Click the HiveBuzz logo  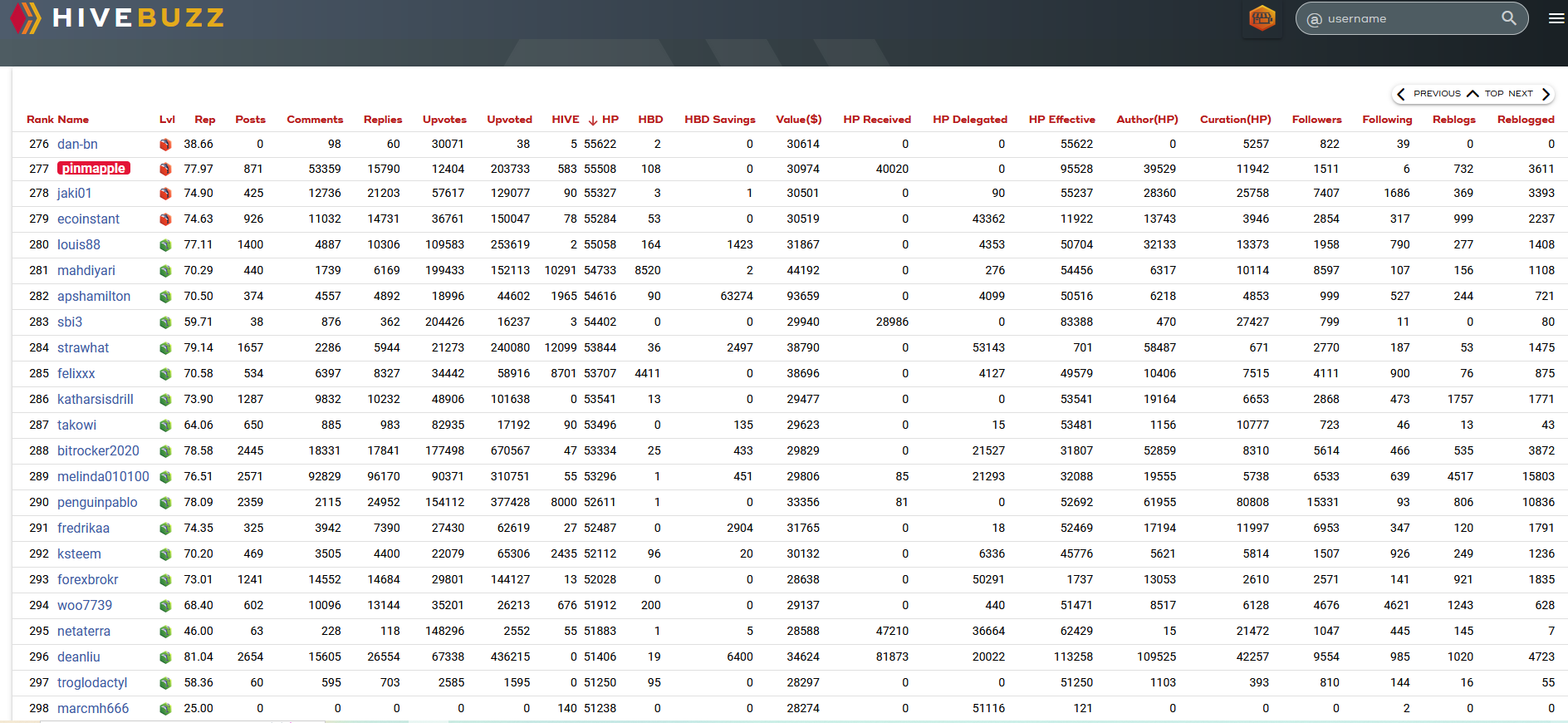[116, 17]
